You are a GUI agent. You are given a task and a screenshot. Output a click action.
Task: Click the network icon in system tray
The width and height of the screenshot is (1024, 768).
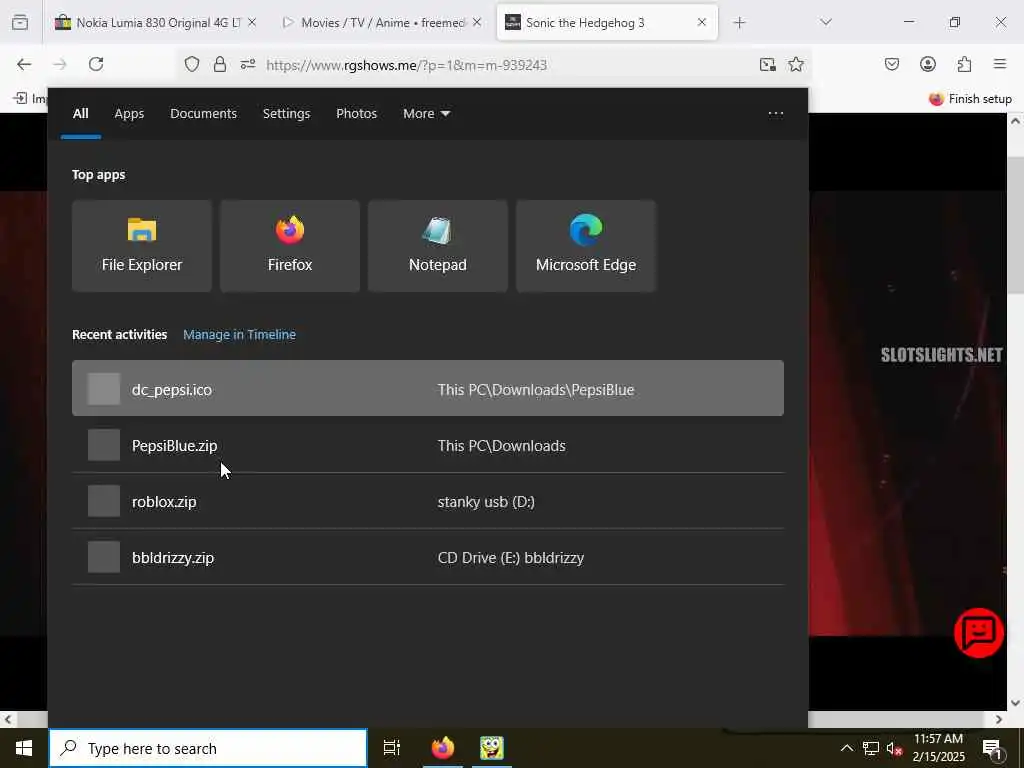click(871, 748)
